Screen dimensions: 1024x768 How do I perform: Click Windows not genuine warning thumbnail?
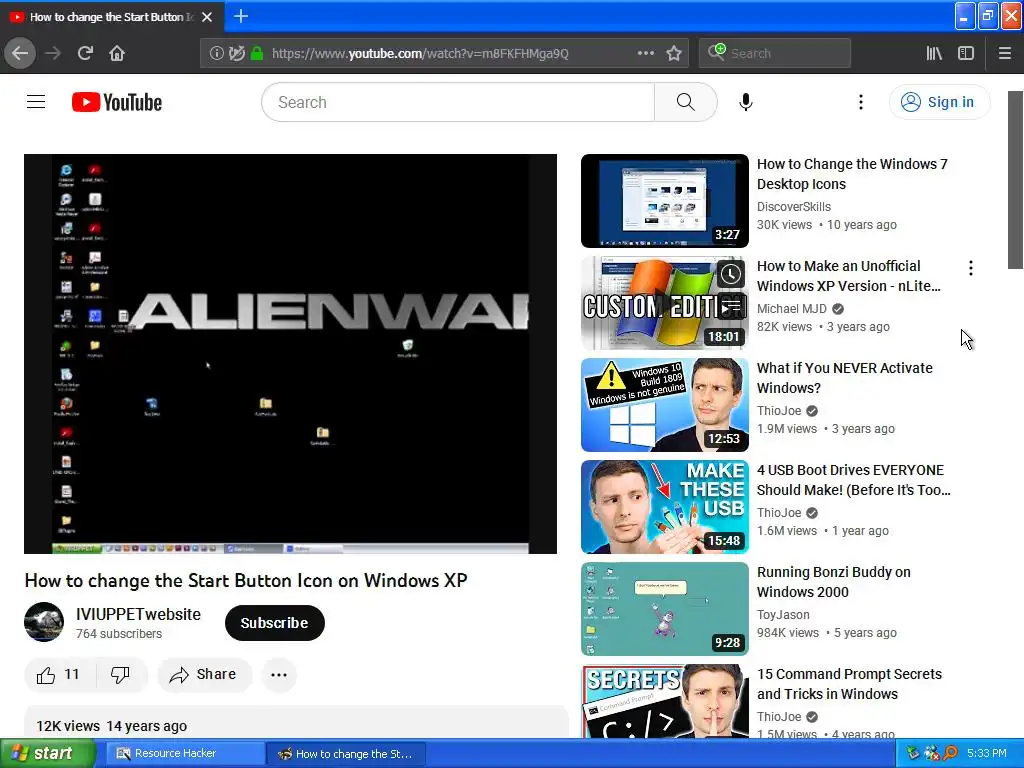pos(665,405)
